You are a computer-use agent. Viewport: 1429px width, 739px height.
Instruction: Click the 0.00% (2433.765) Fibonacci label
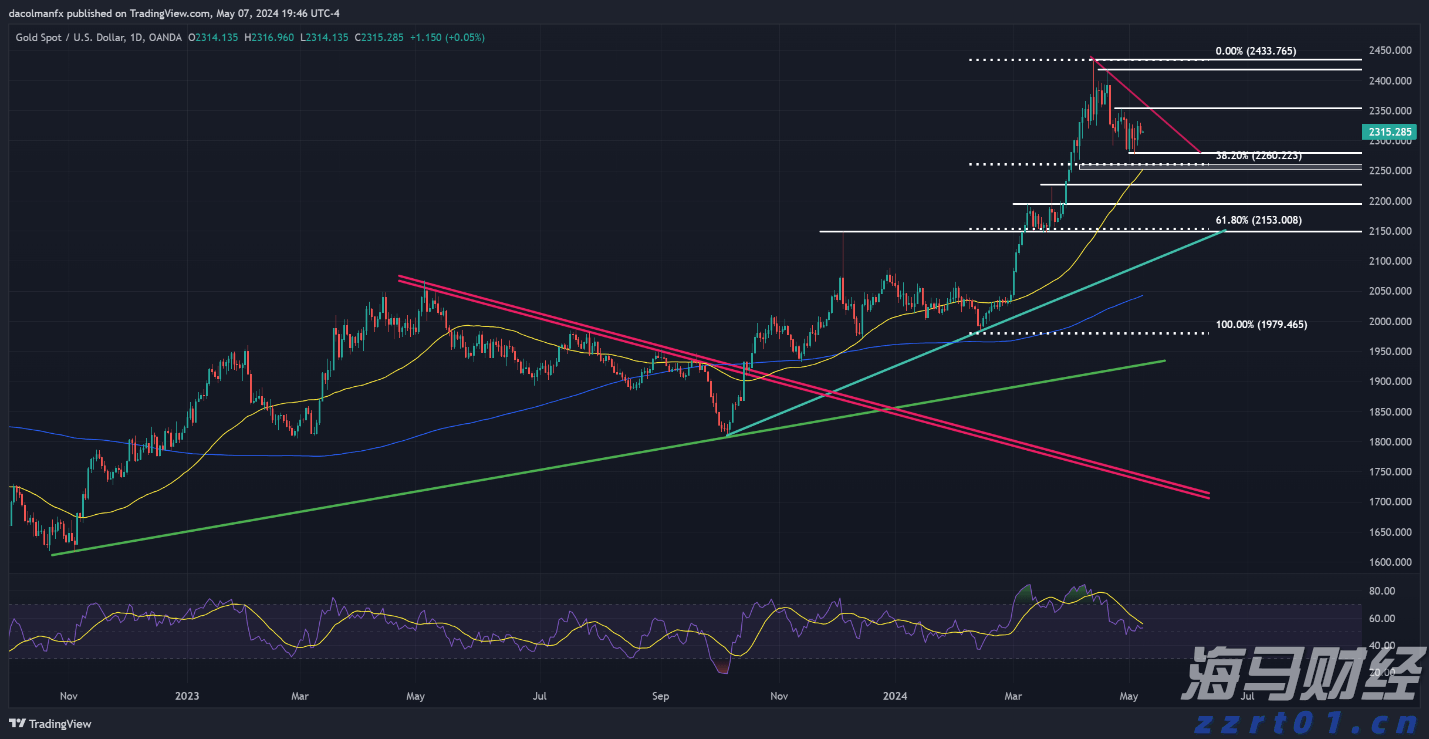[1255, 51]
